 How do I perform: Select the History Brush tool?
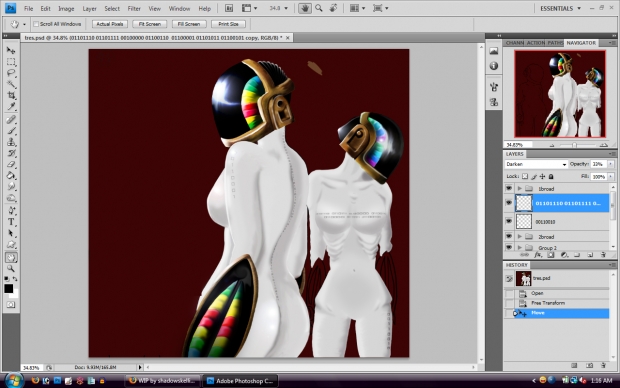11,153
